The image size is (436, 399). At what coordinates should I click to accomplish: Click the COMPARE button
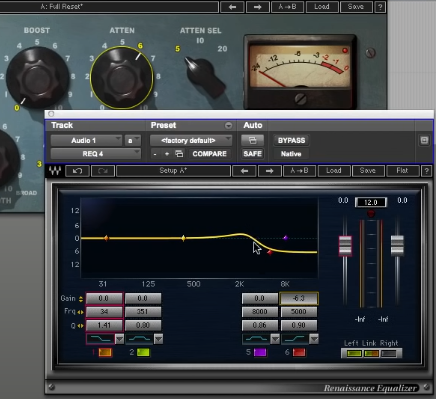(209, 154)
